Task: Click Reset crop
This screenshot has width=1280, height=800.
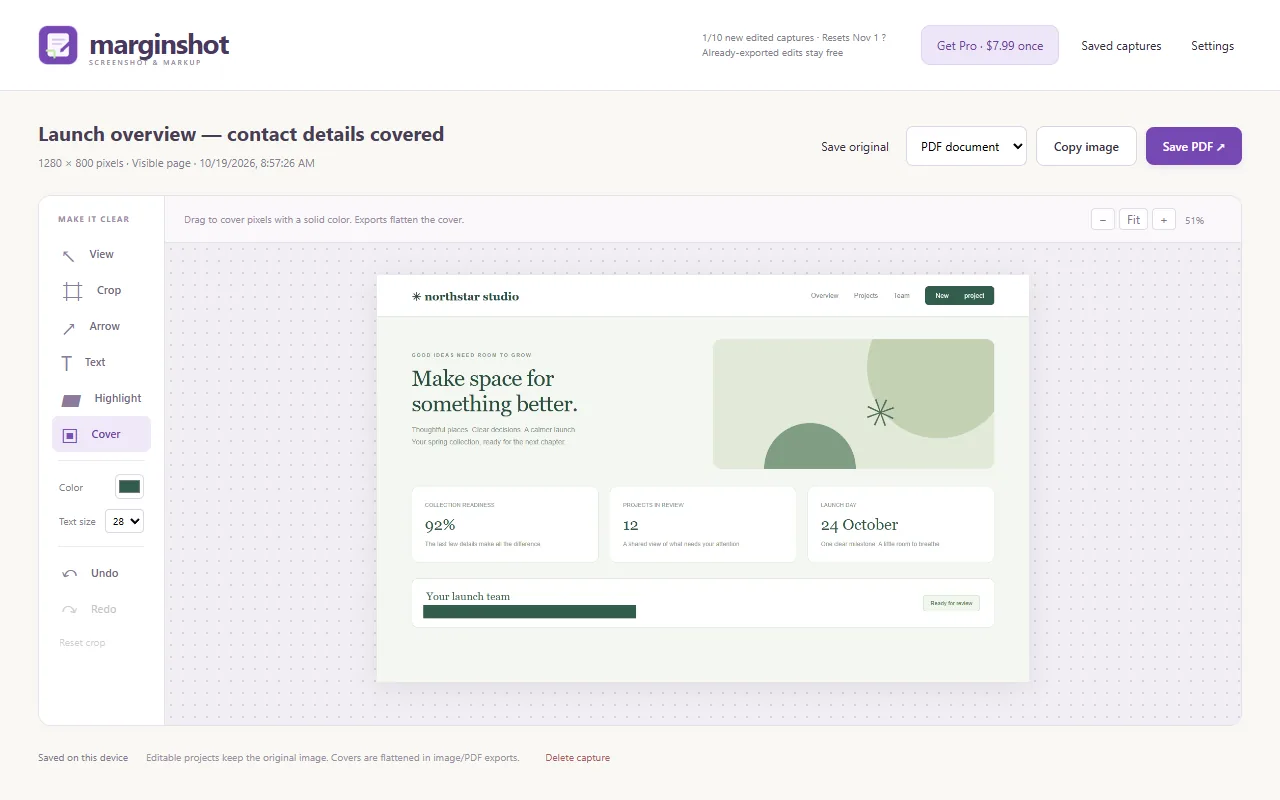Action: [82, 643]
